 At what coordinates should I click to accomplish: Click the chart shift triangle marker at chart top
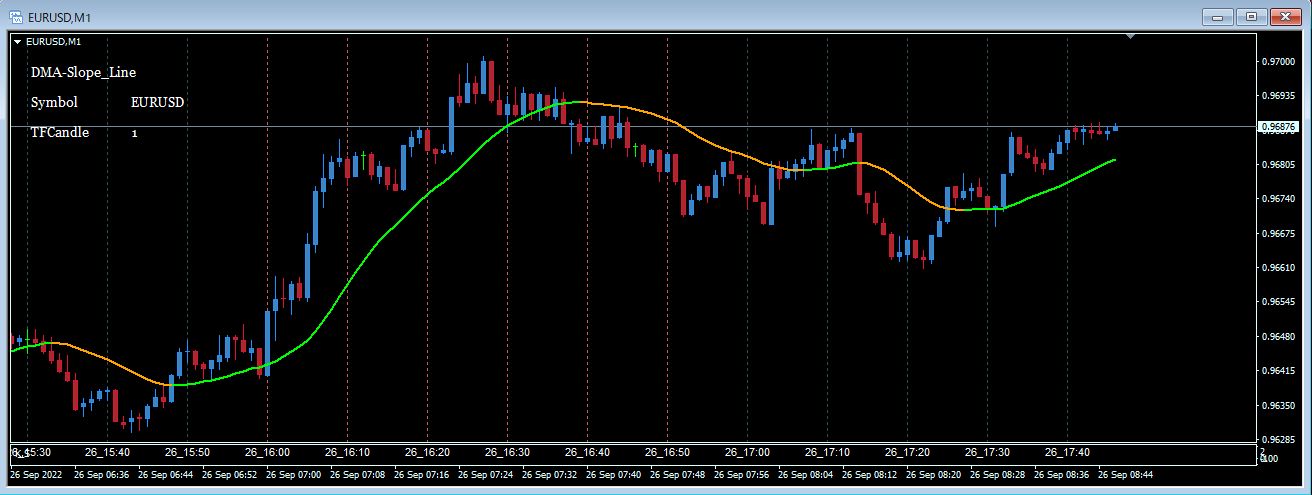(1131, 37)
